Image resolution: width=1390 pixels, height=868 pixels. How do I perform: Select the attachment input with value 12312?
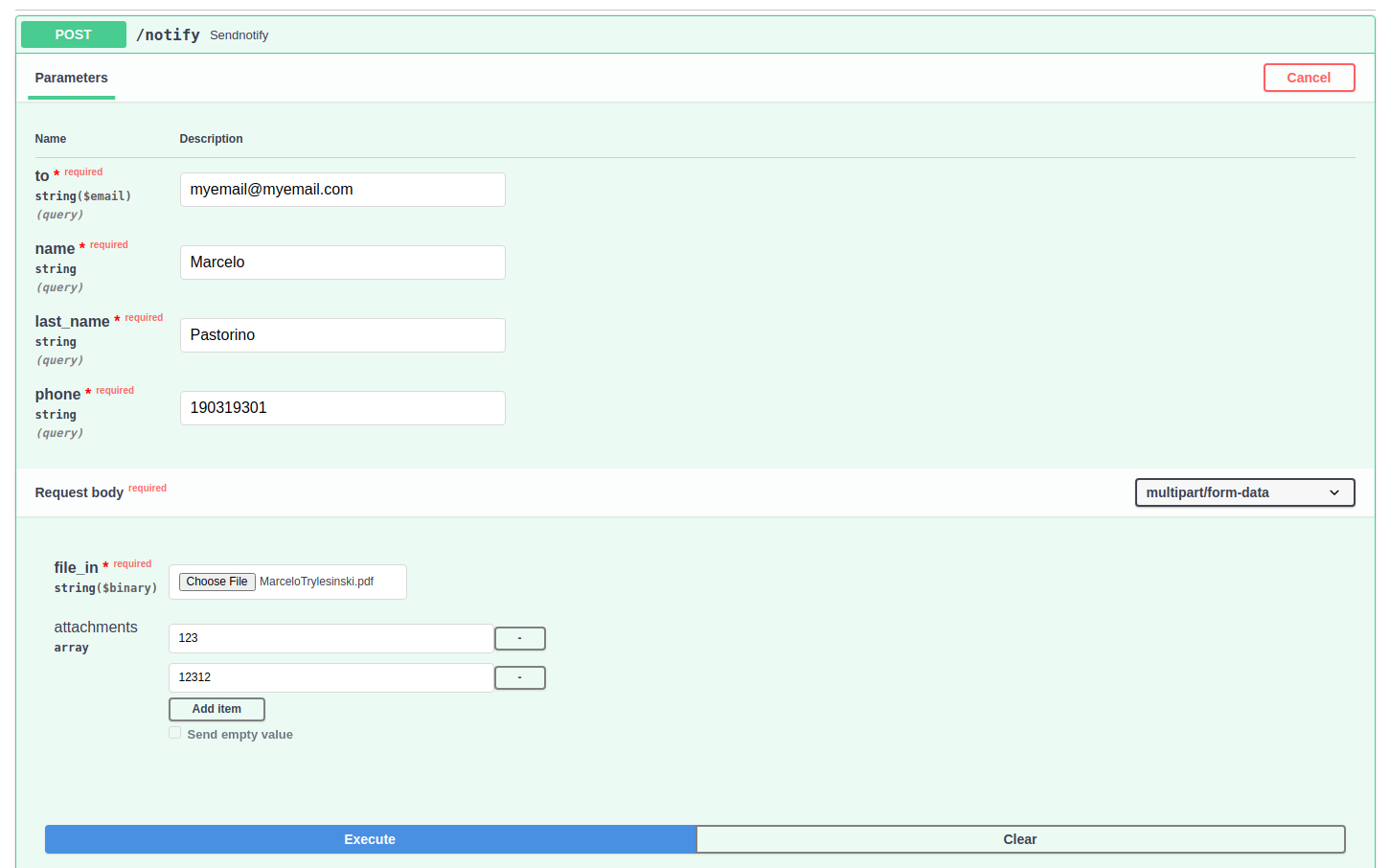coord(330,677)
